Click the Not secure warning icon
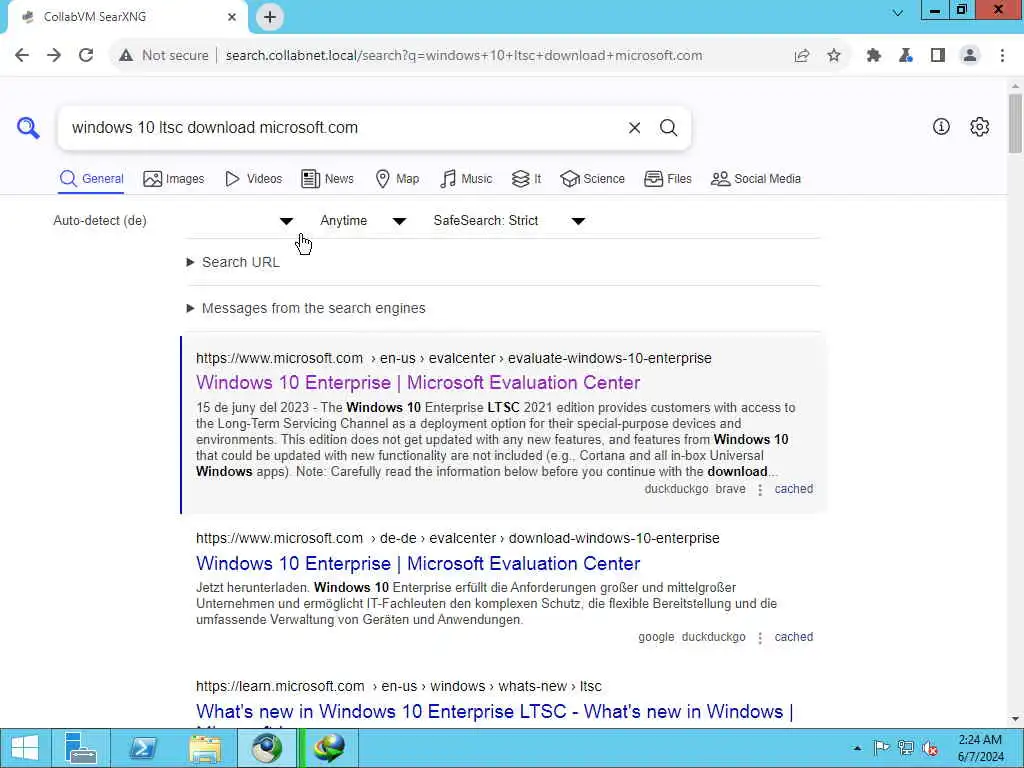The width and height of the screenshot is (1024, 768). click(126, 56)
